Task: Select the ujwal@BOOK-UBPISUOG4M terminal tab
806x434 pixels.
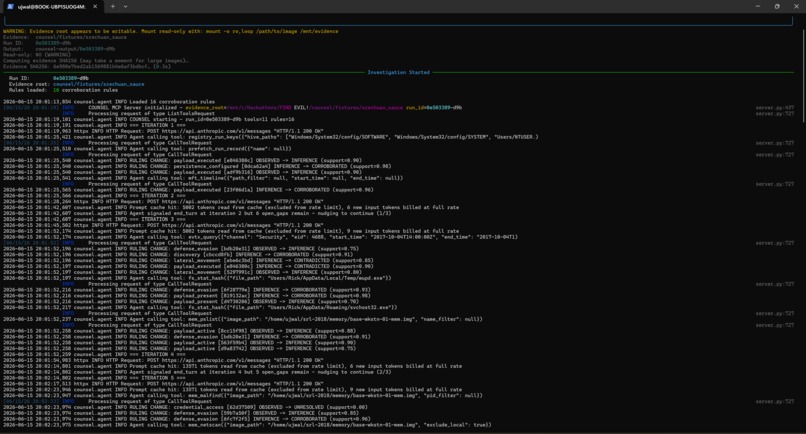Action: (x=52, y=7)
